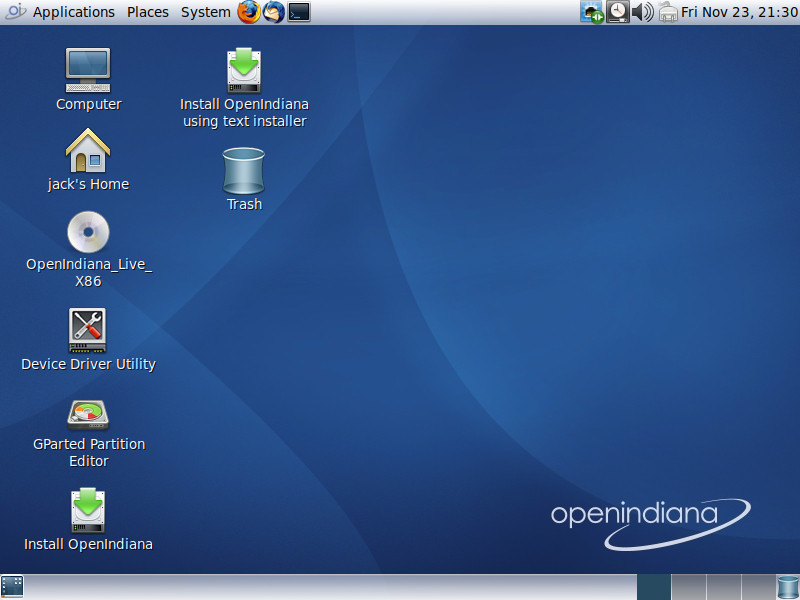Launch Firefox from the top panel
The height and width of the screenshot is (600, 800).
point(249,12)
